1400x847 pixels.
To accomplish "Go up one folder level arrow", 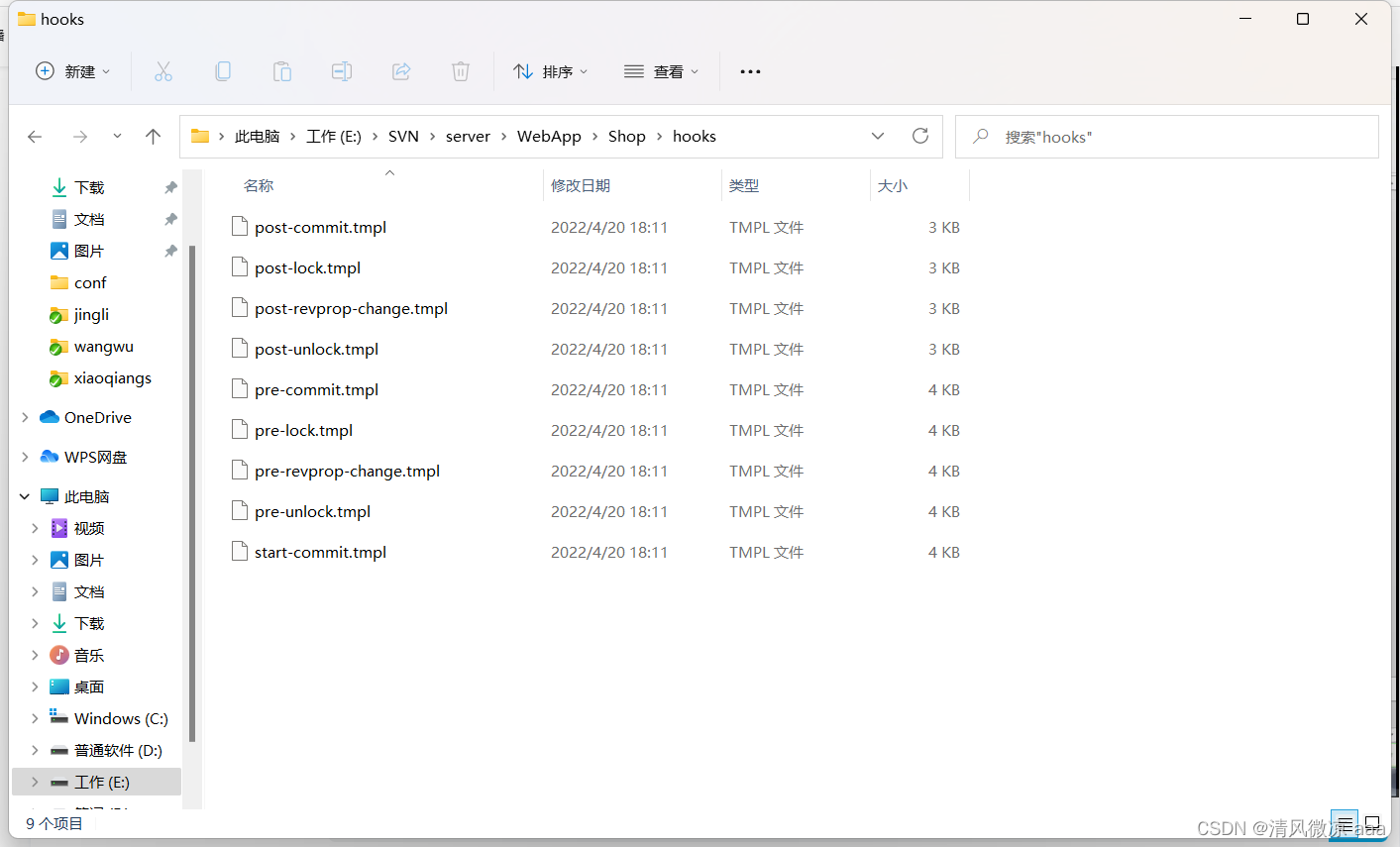I will point(153,137).
